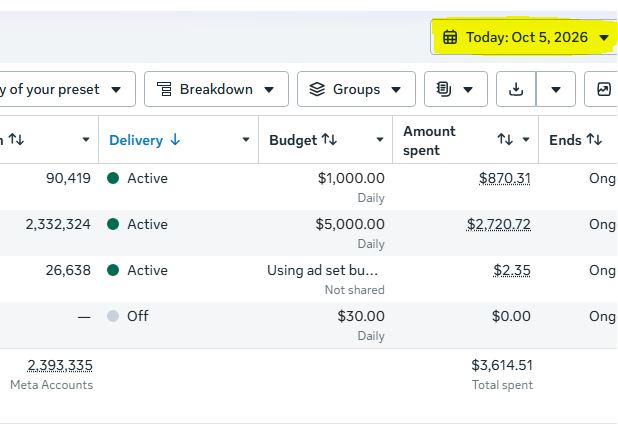Viewport: 618px width, 425px height.
Task: Open Budget column options arrow
Action: (380, 140)
